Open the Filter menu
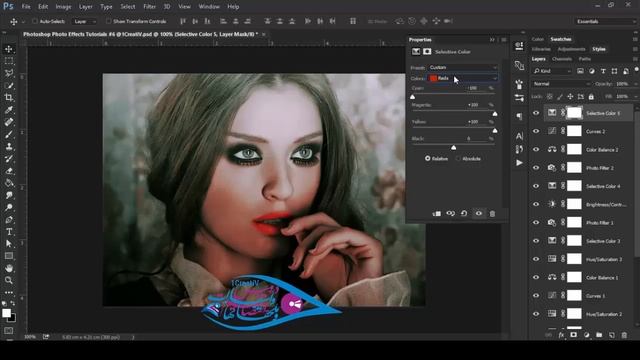 coord(149,7)
